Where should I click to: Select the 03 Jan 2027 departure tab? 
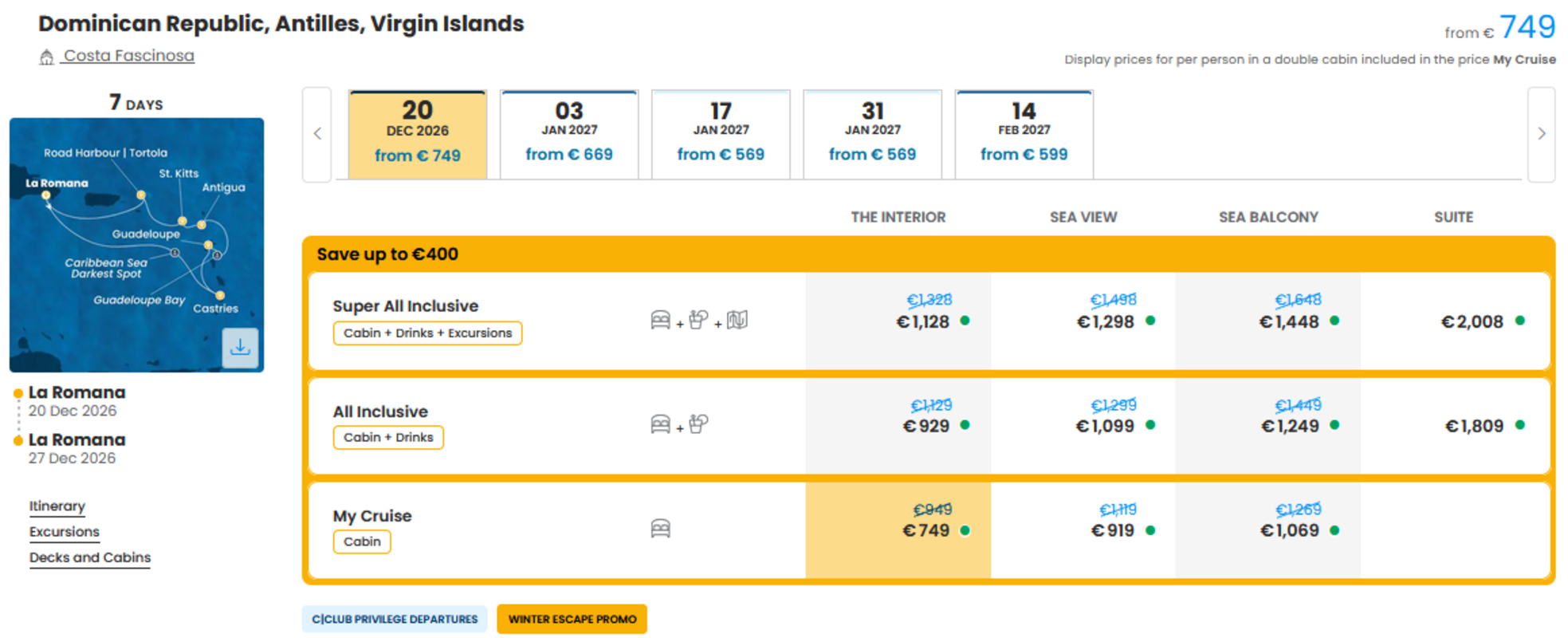[569, 134]
